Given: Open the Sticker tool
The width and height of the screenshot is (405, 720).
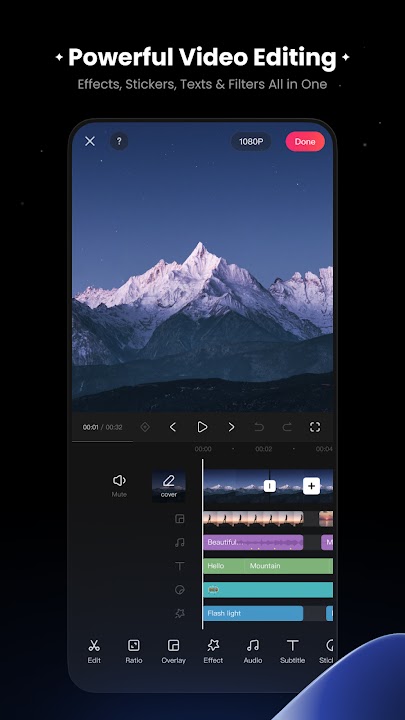Looking at the screenshot, I should click(327, 651).
